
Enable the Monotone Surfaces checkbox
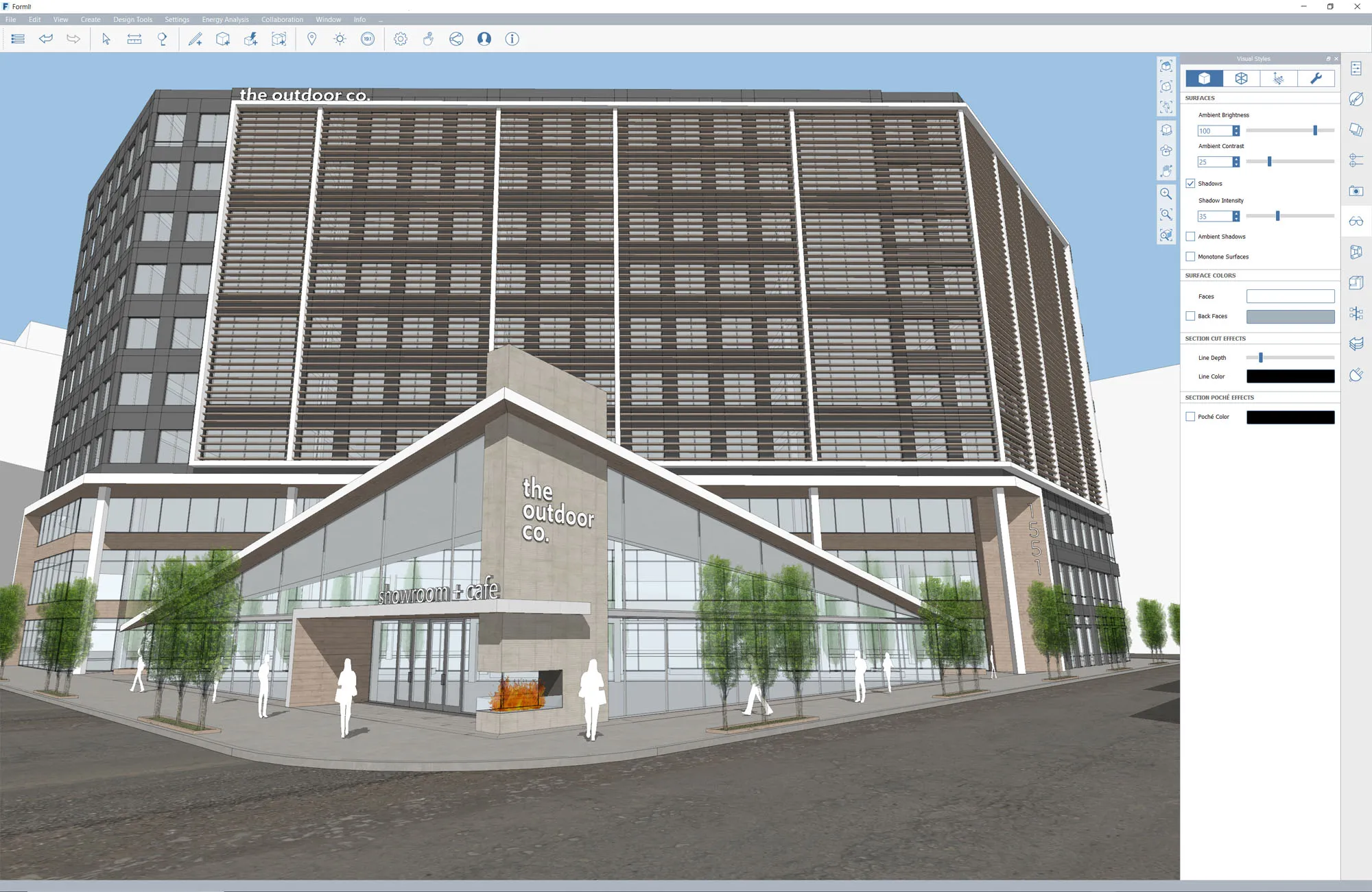pos(1190,256)
